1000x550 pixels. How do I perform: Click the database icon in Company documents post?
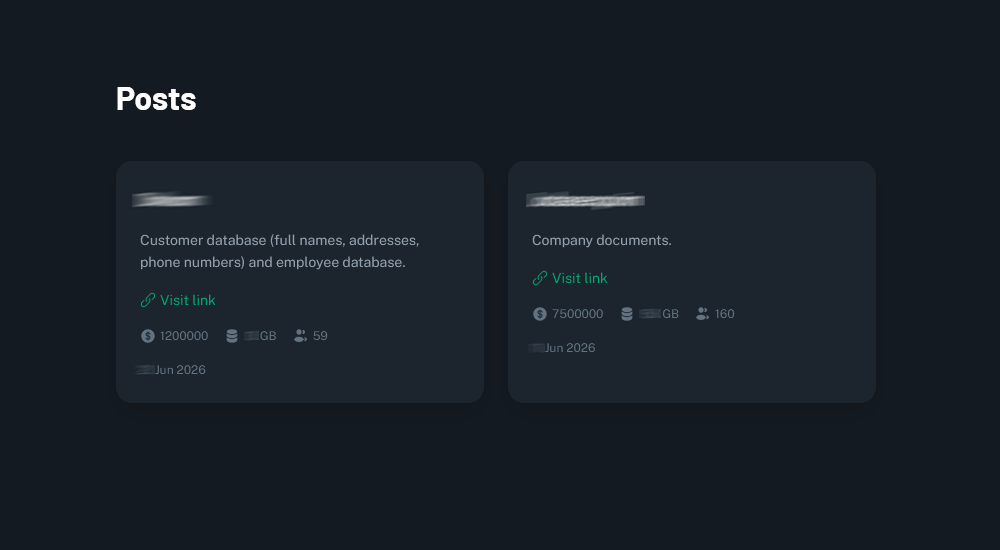tap(627, 314)
